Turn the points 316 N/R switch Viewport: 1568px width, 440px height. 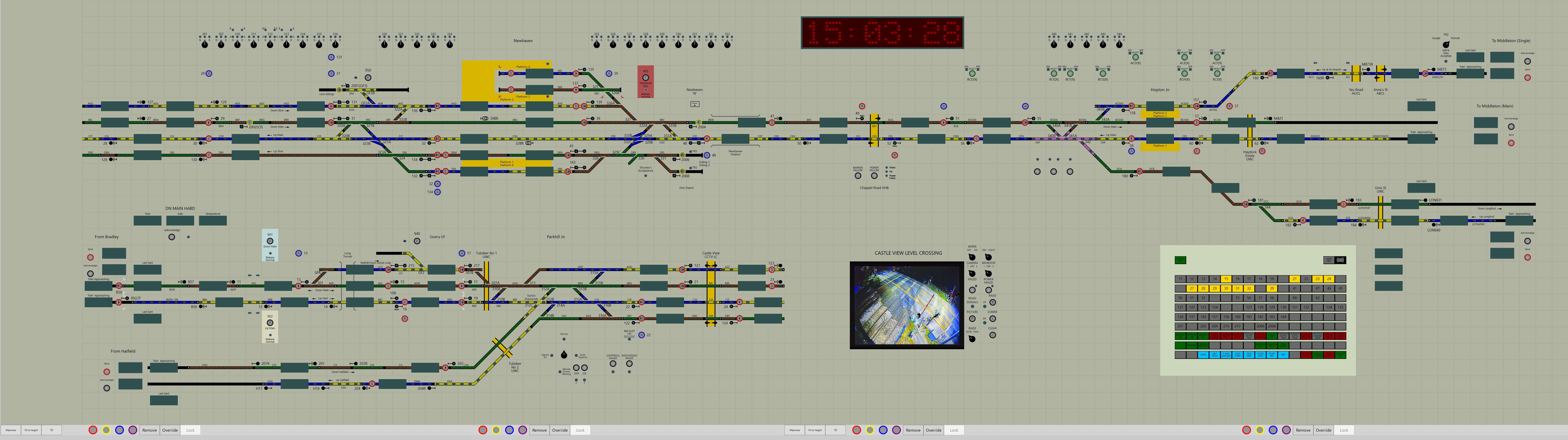pos(335,44)
